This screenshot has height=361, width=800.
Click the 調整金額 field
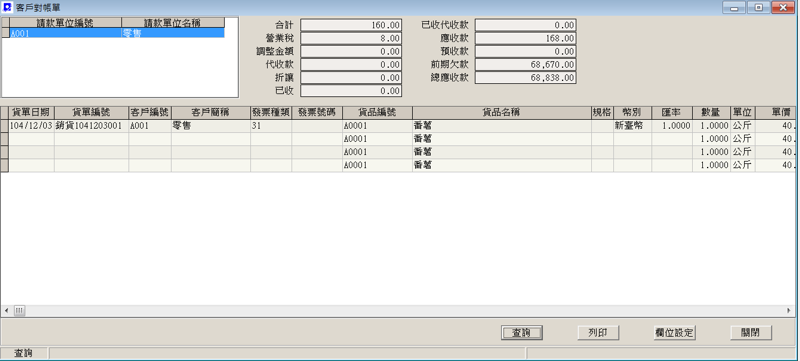pos(351,51)
